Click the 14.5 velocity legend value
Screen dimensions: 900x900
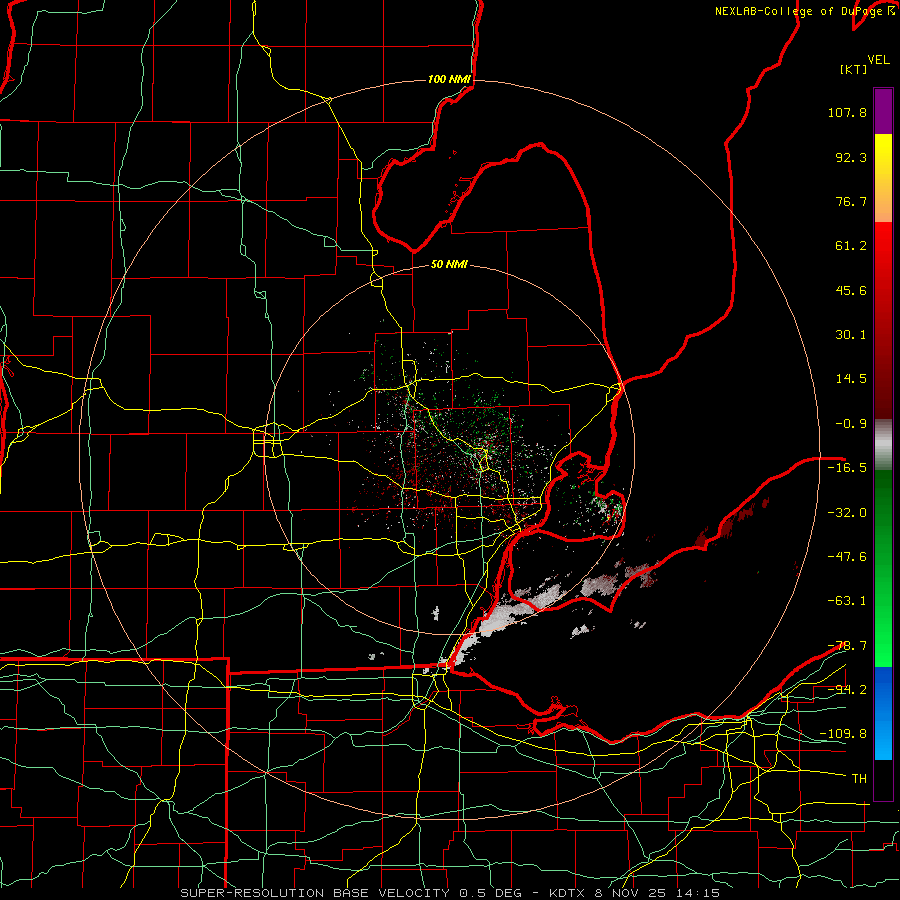[x=851, y=379]
